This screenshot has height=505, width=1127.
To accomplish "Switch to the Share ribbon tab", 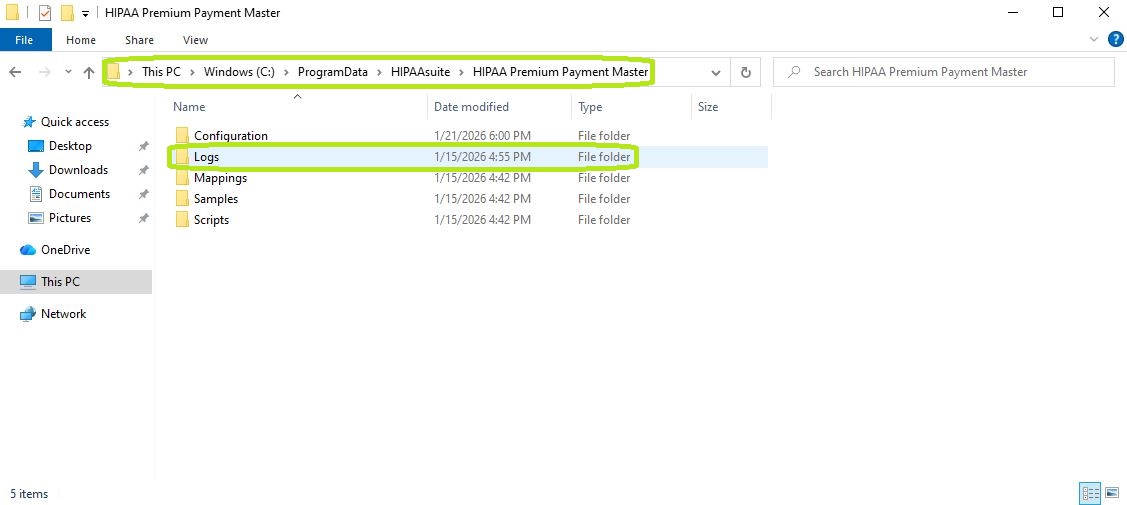I will coord(139,40).
